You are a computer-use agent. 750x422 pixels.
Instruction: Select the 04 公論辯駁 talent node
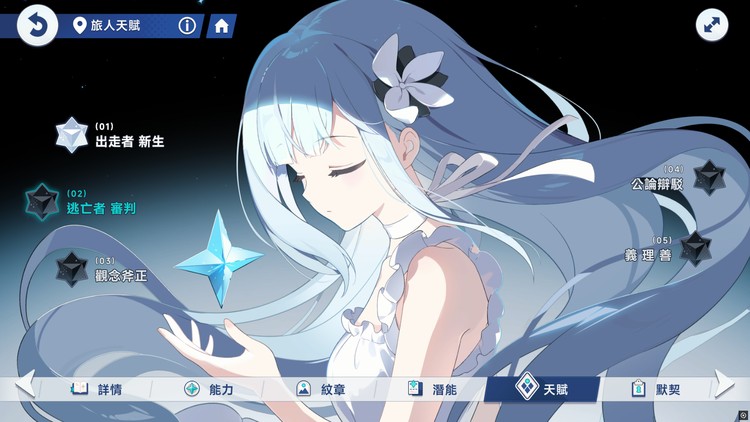[708, 177]
